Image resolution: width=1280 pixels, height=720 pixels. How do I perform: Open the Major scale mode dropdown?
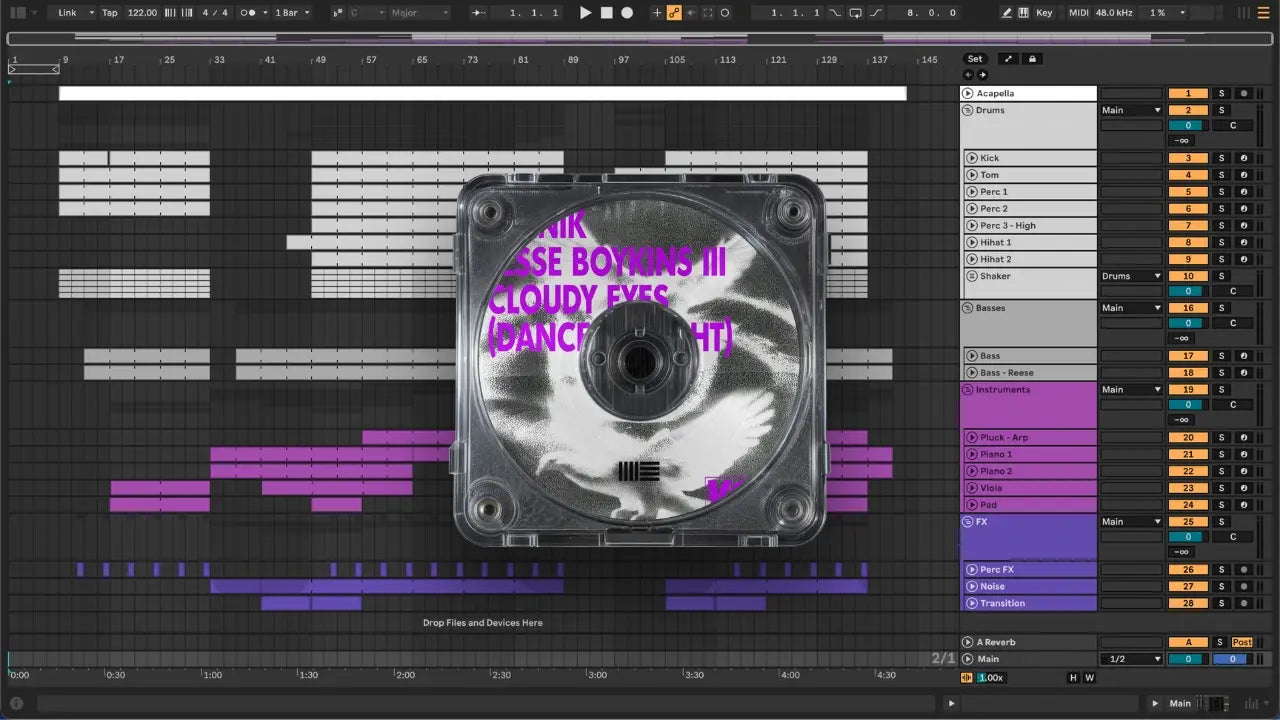(420, 13)
